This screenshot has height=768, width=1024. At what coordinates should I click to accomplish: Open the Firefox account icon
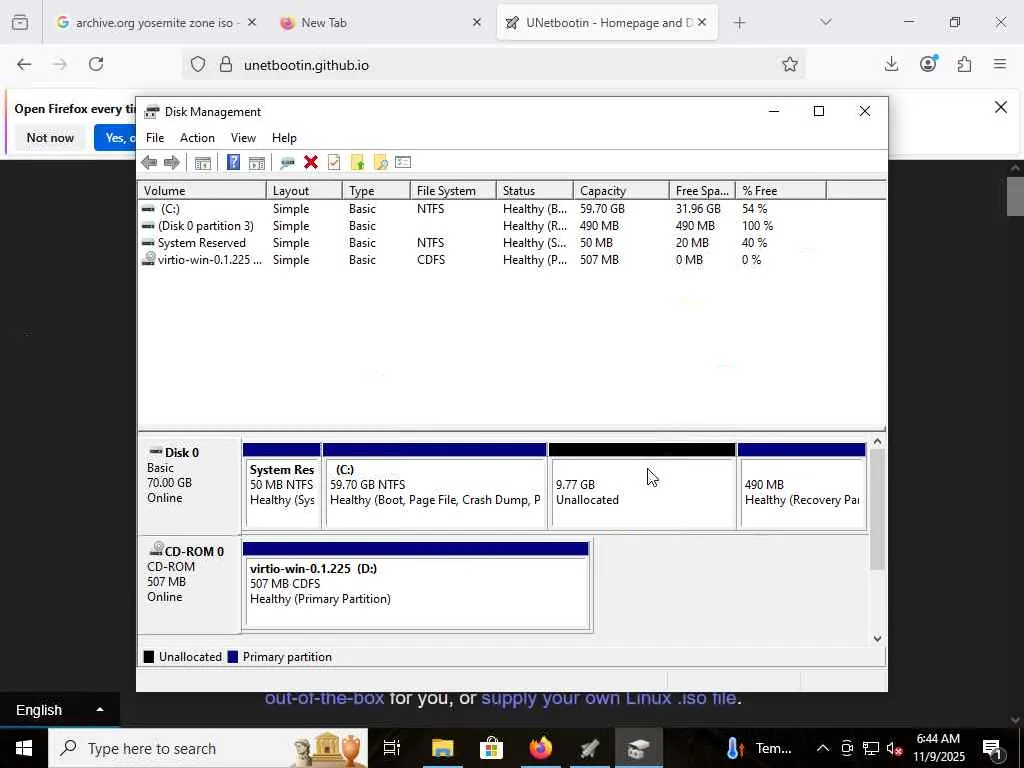coord(928,64)
